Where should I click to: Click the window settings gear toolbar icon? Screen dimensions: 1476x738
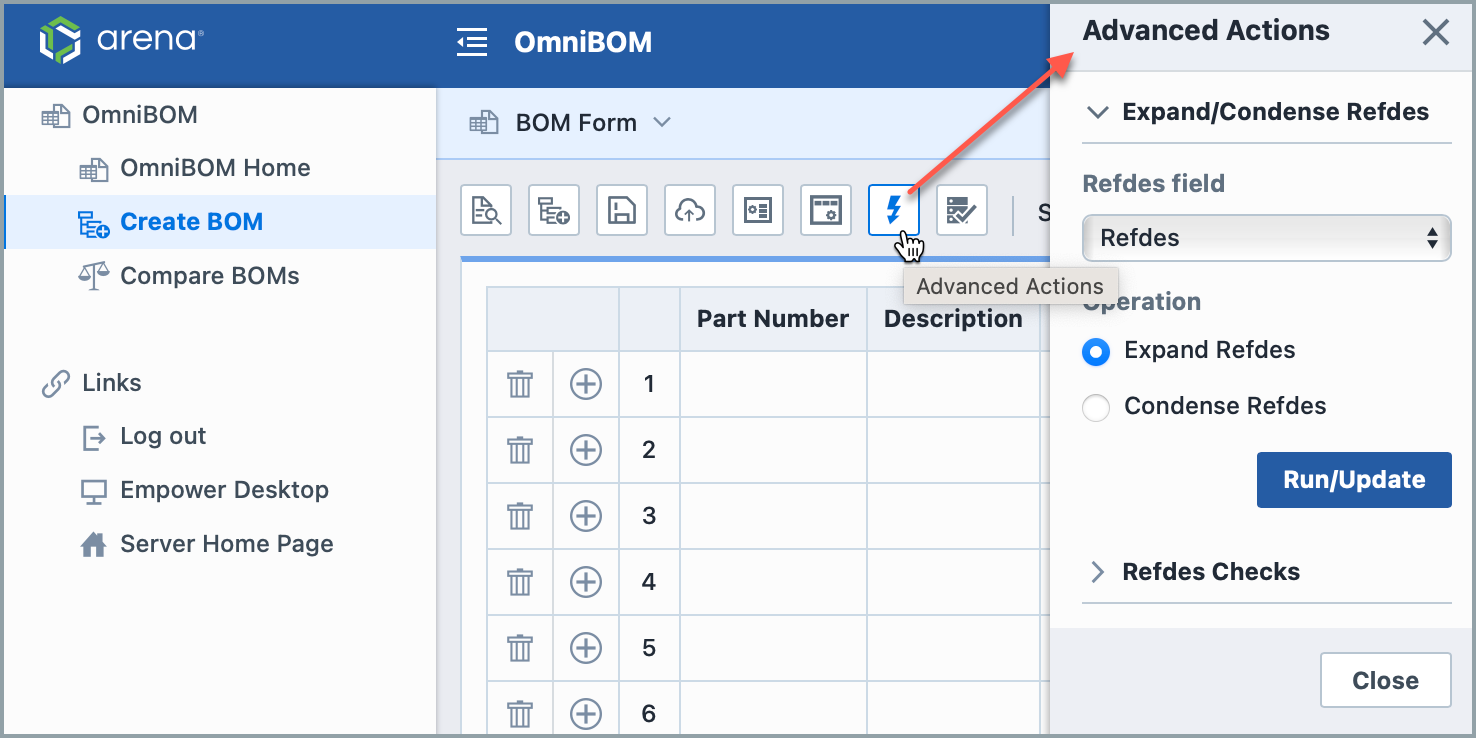(x=826, y=210)
